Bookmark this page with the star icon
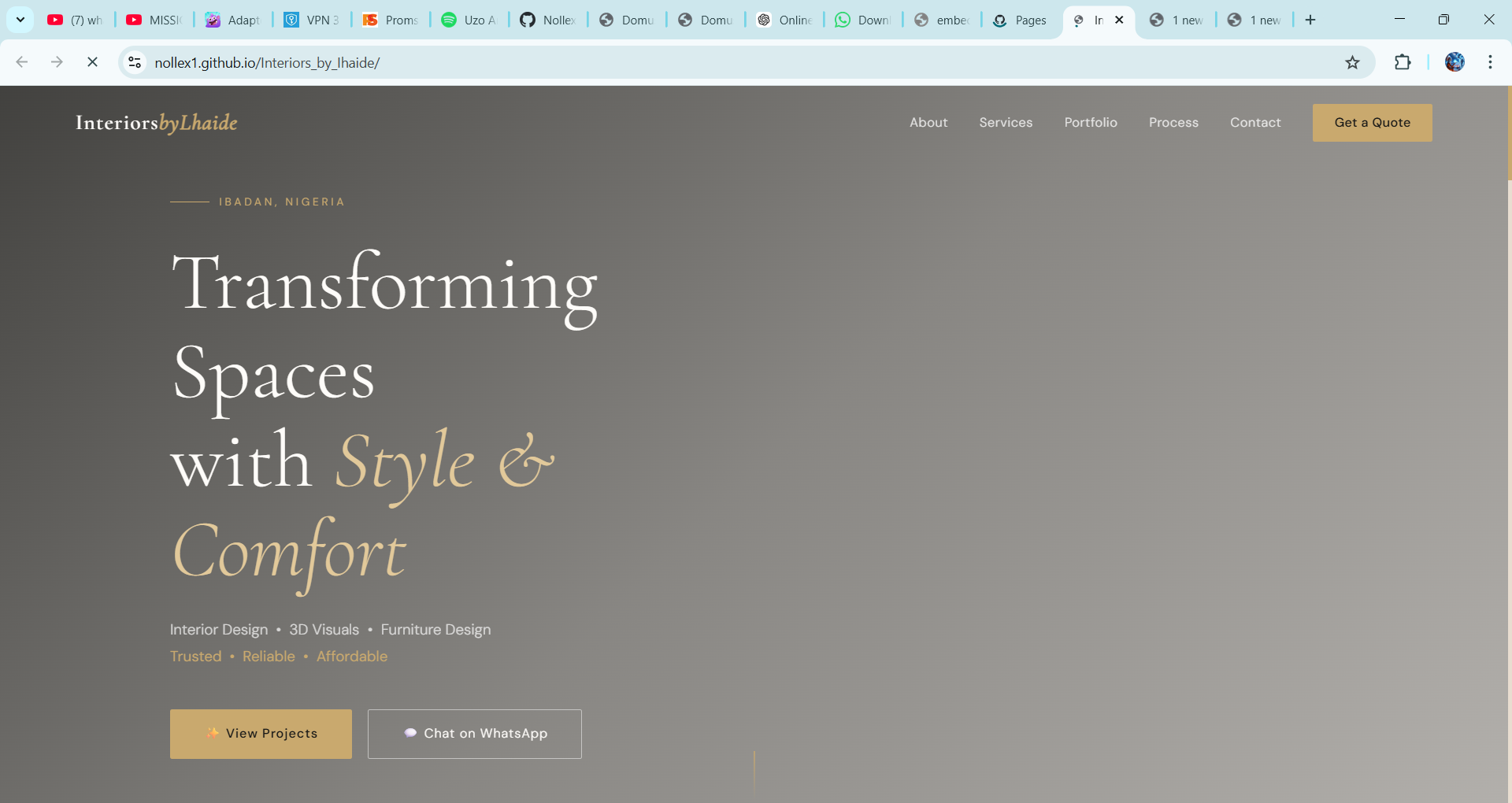Viewport: 1512px width, 803px height. click(x=1352, y=62)
